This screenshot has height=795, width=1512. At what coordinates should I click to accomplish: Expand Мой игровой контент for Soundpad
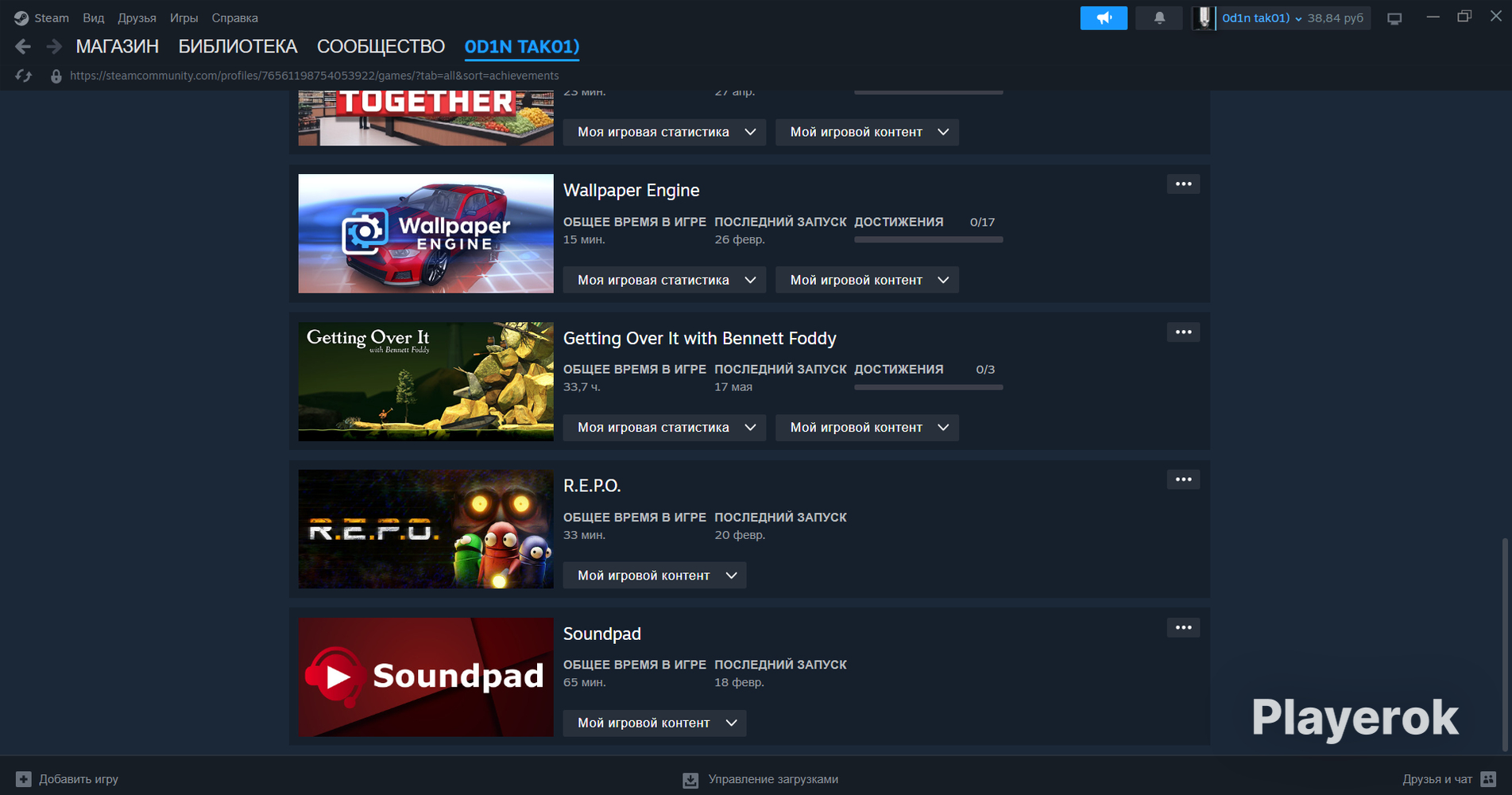click(655, 723)
